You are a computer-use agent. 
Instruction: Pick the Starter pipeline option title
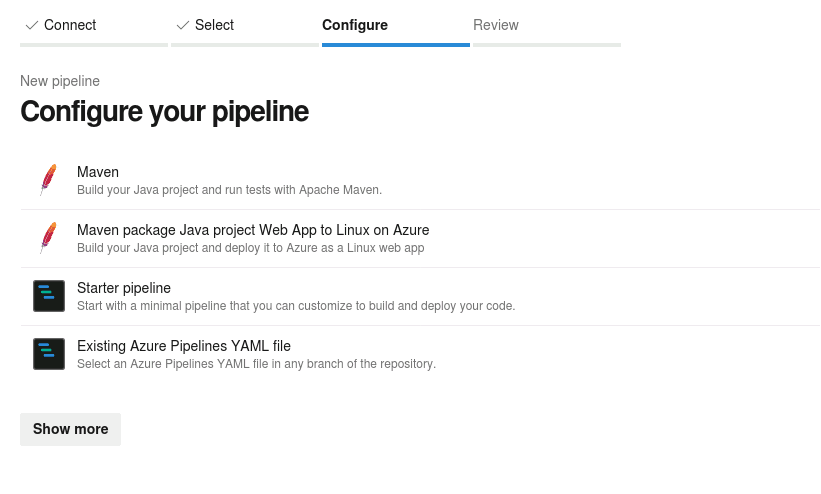(x=124, y=288)
